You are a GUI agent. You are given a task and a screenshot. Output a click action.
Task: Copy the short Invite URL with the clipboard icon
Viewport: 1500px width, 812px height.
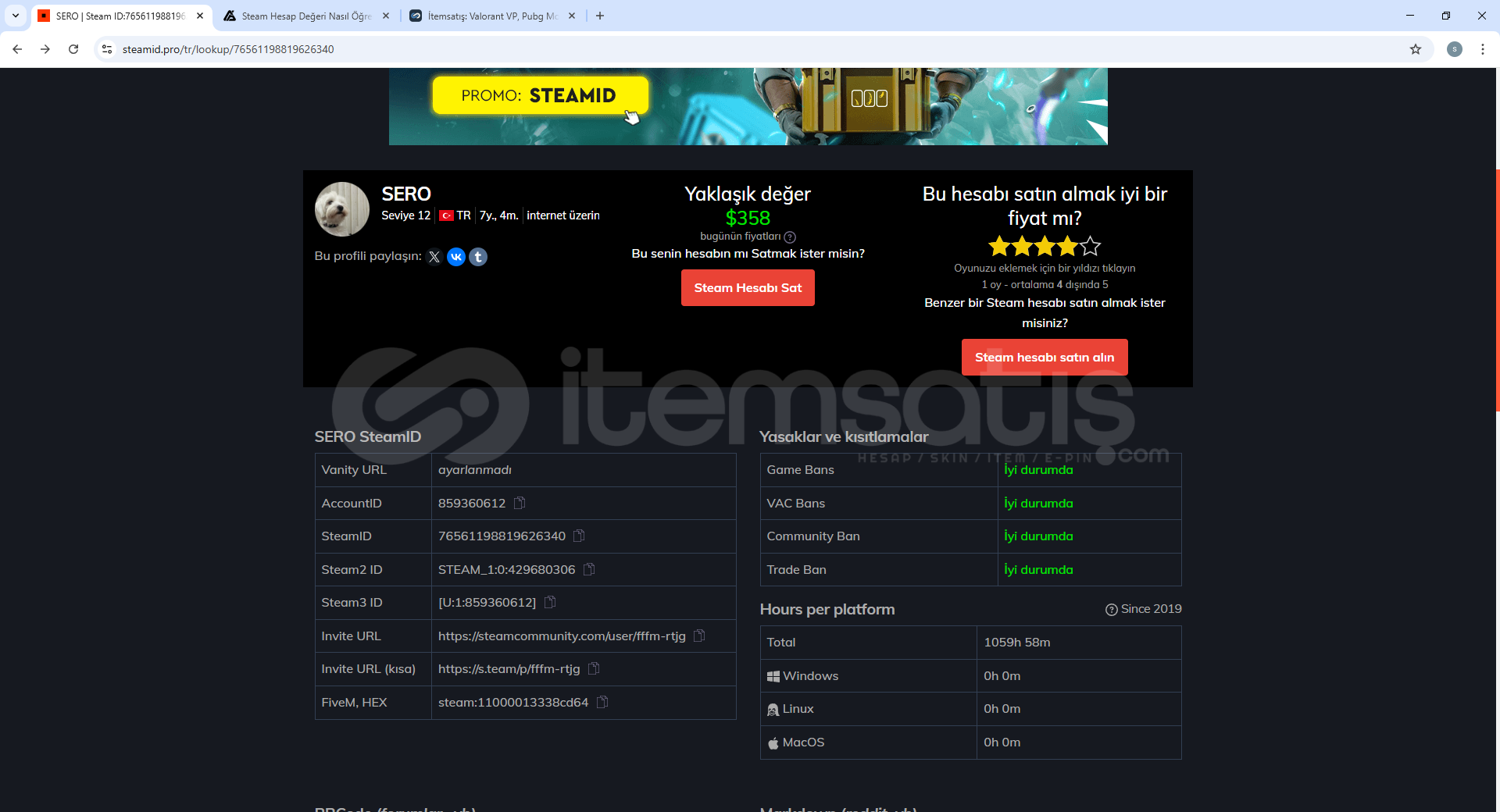(x=594, y=668)
